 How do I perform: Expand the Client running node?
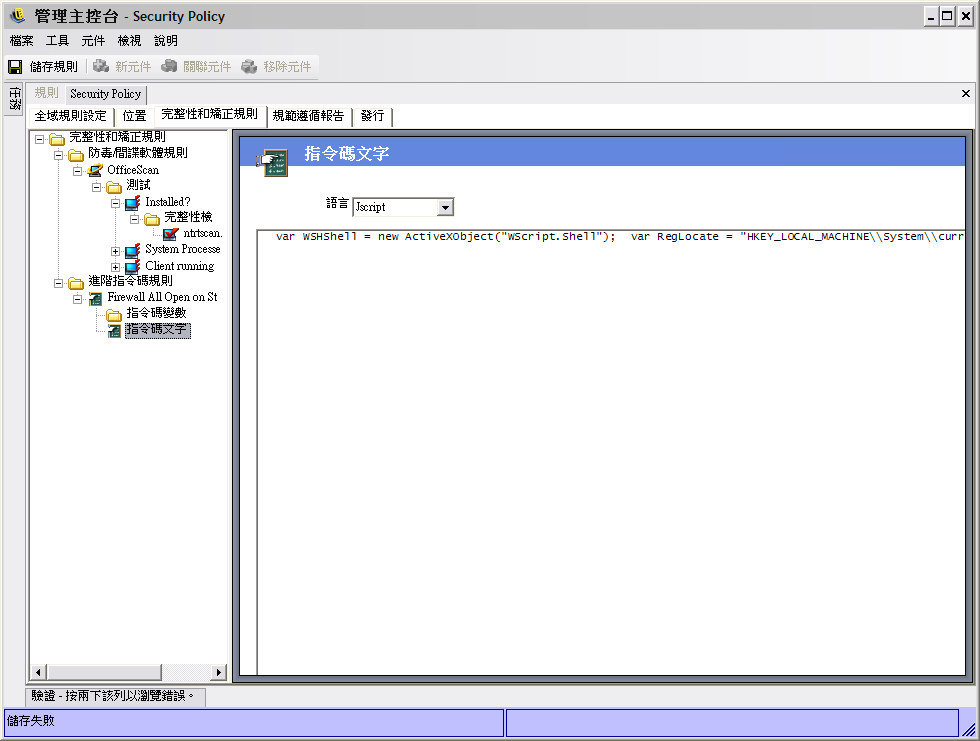pyautogui.click(x=116, y=267)
